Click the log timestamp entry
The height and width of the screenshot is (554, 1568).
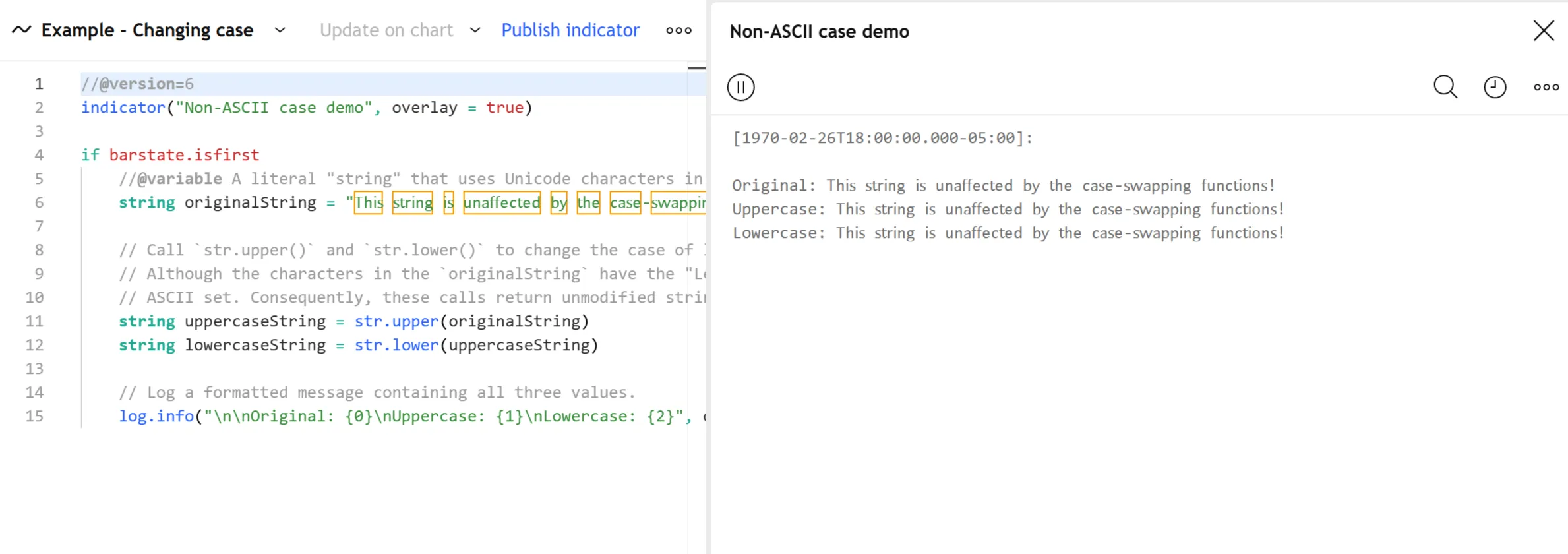[882, 138]
